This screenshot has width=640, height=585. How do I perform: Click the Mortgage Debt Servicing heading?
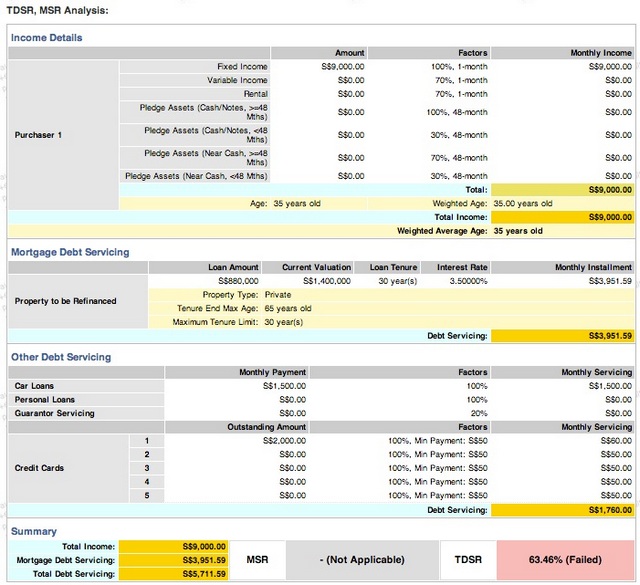point(70,252)
